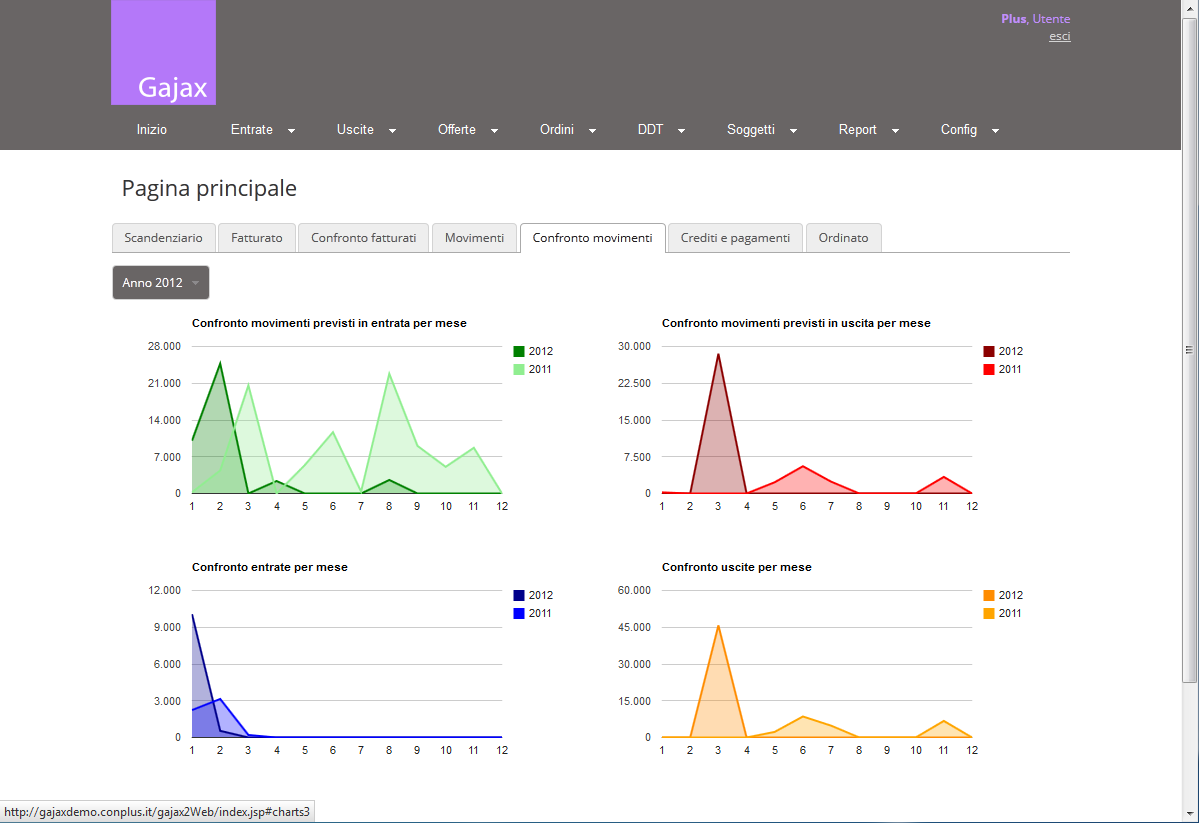
Task: Open the Ordinato tab
Action: click(x=843, y=238)
